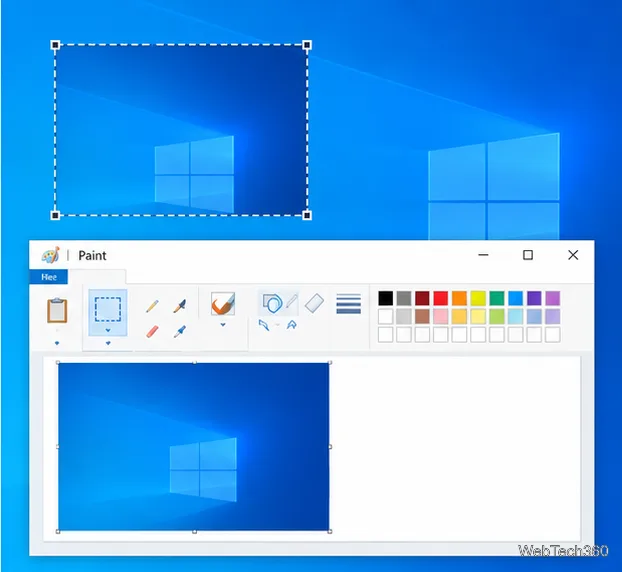Pick the dark red color swatch
Viewport: 622px width, 572px height.
(x=422, y=298)
